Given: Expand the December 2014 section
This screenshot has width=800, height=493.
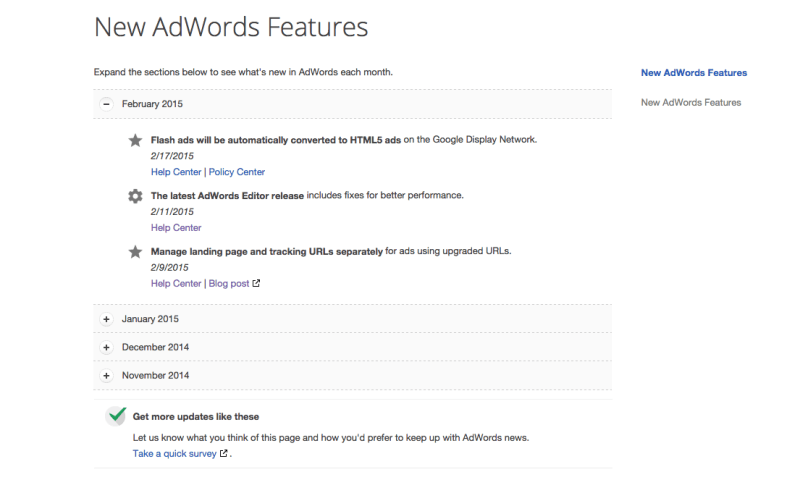Looking at the screenshot, I should (106, 348).
